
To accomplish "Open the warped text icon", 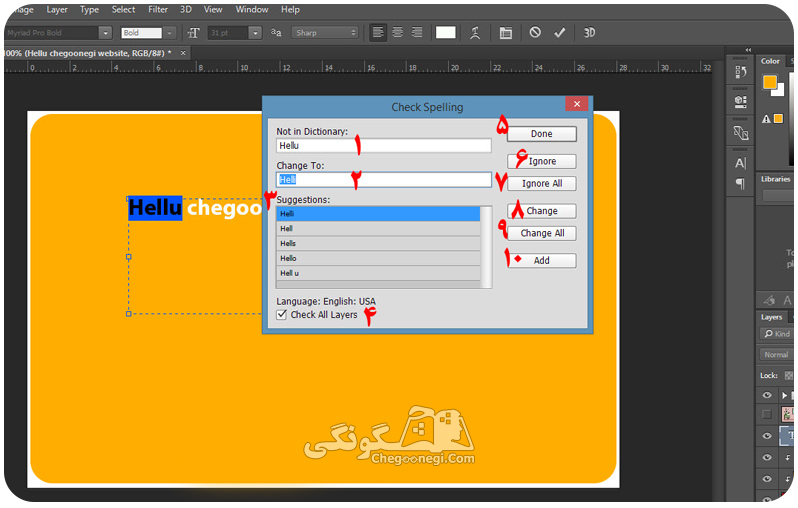I will (x=475, y=33).
